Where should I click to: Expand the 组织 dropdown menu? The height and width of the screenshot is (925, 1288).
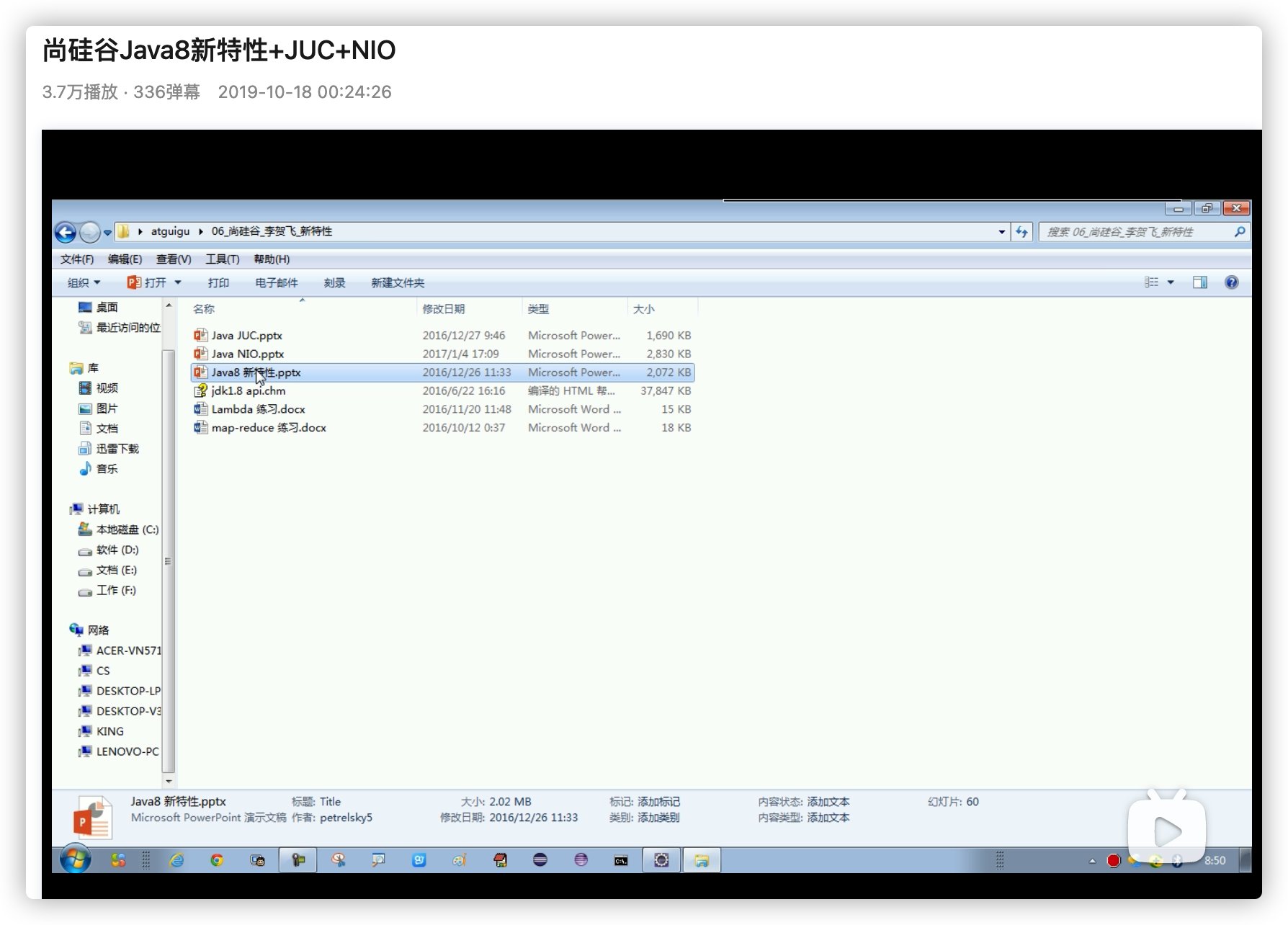tap(84, 283)
